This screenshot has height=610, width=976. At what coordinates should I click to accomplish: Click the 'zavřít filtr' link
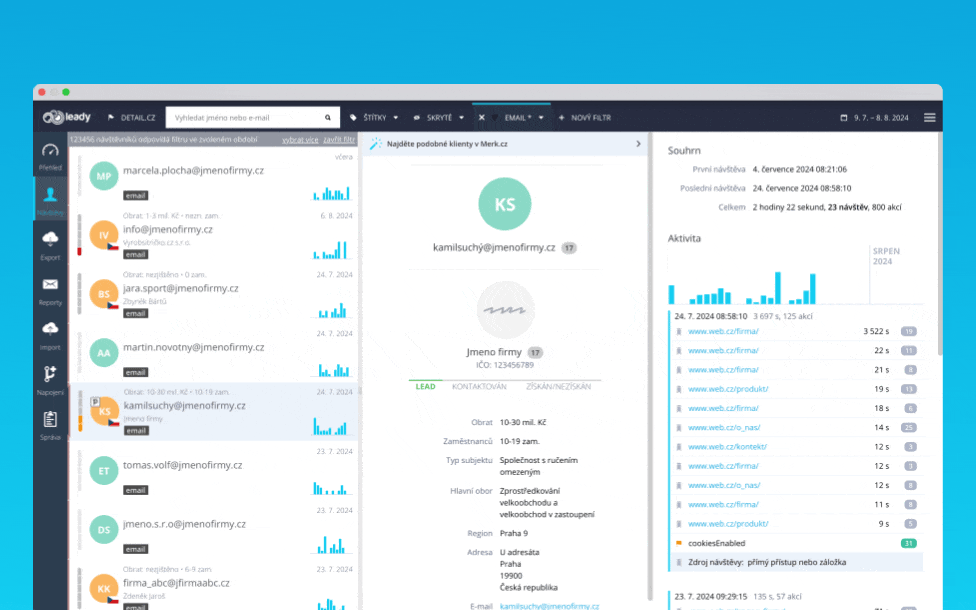[339, 139]
